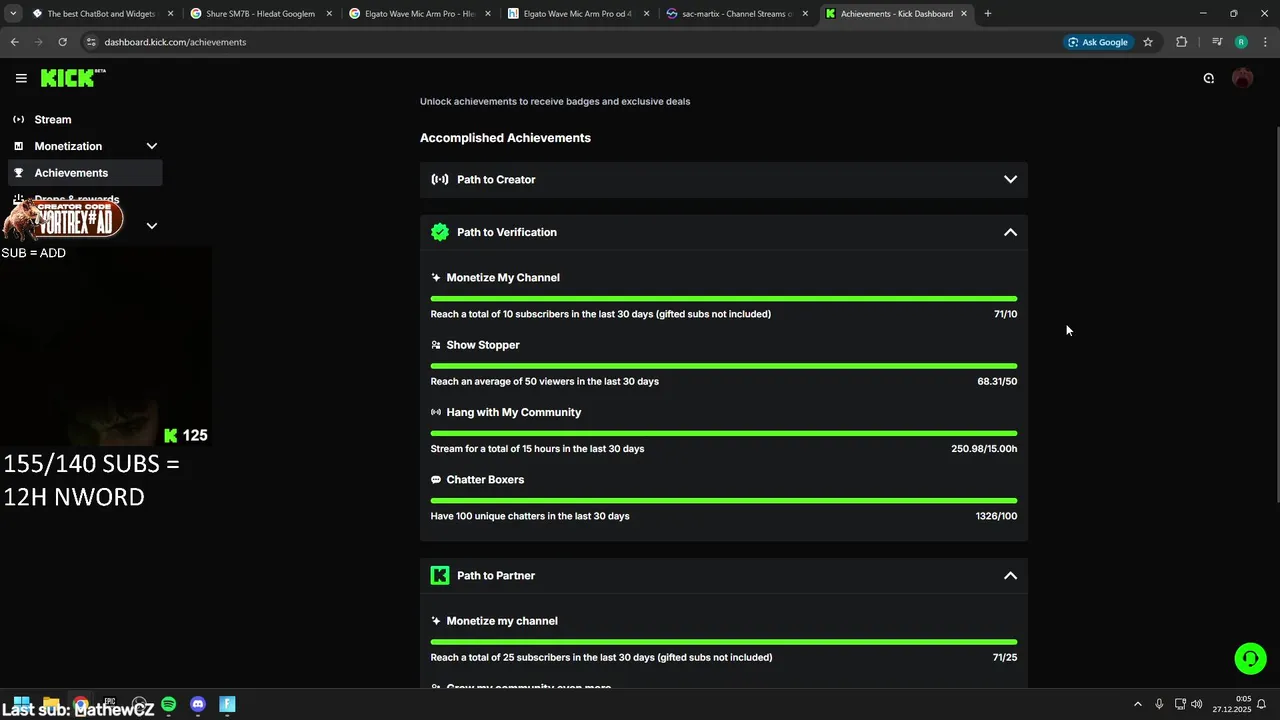The image size is (1280, 720).
Task: Collapse the Path to Verification section
Action: pos(1010,232)
